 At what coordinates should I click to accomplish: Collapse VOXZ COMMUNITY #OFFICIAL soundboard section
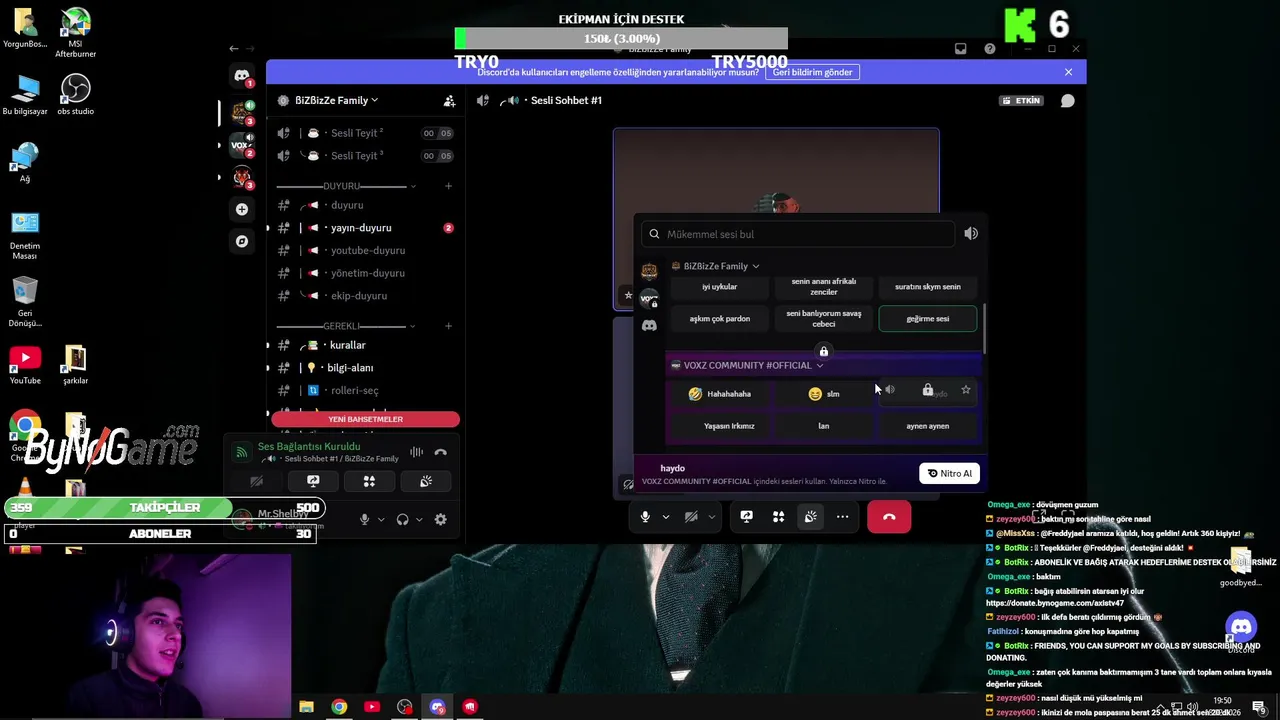pyautogui.click(x=820, y=365)
